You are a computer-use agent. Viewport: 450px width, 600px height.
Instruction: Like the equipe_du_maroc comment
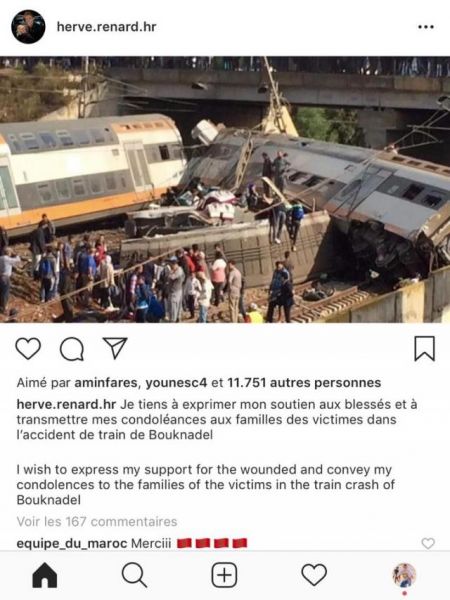click(428, 543)
